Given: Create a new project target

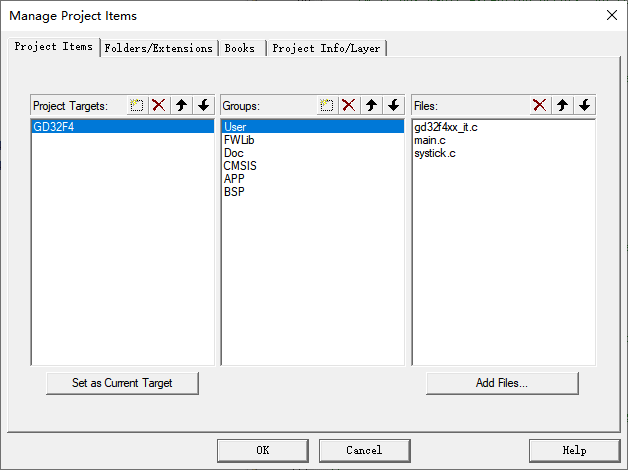Looking at the screenshot, I should tap(137, 105).
